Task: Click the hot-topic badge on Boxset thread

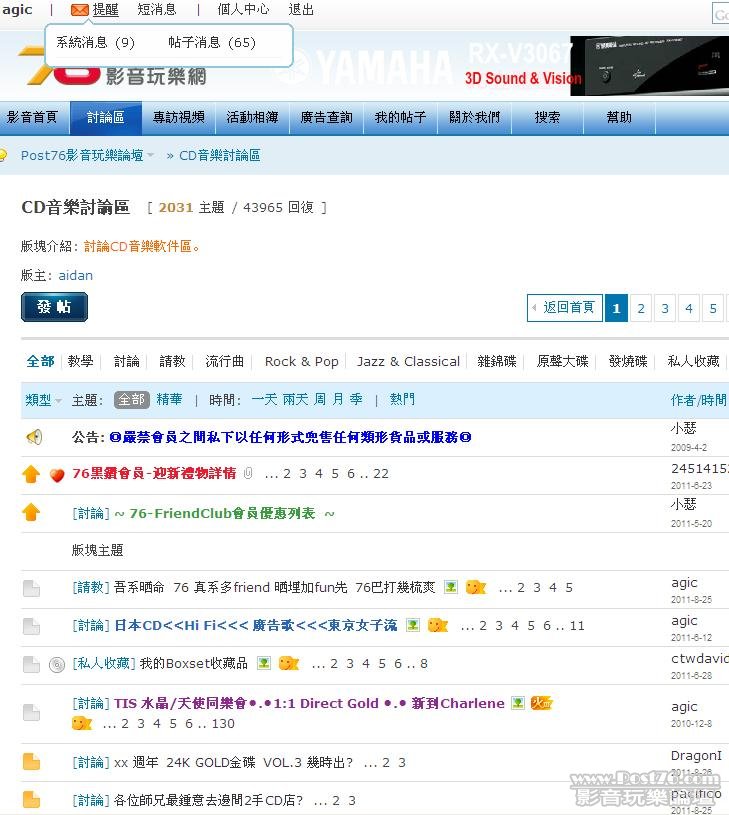Action: coord(289,663)
